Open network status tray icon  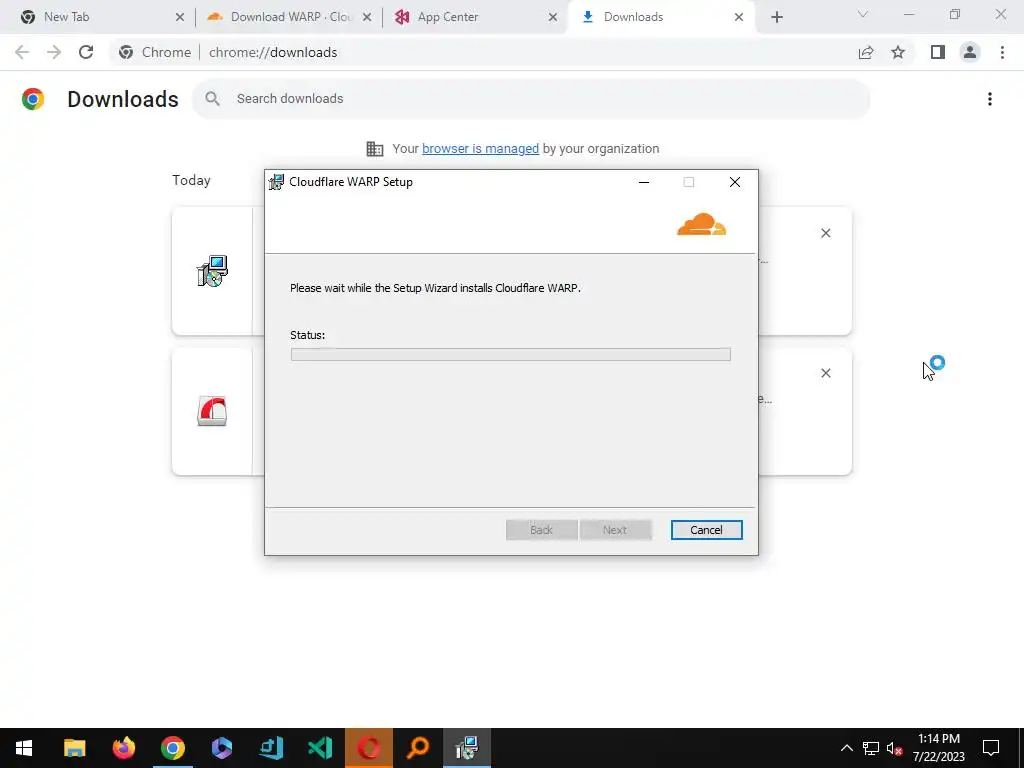point(871,748)
